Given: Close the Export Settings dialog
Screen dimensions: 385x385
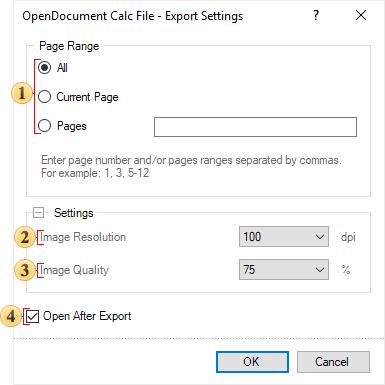Looking at the screenshot, I should point(361,15).
